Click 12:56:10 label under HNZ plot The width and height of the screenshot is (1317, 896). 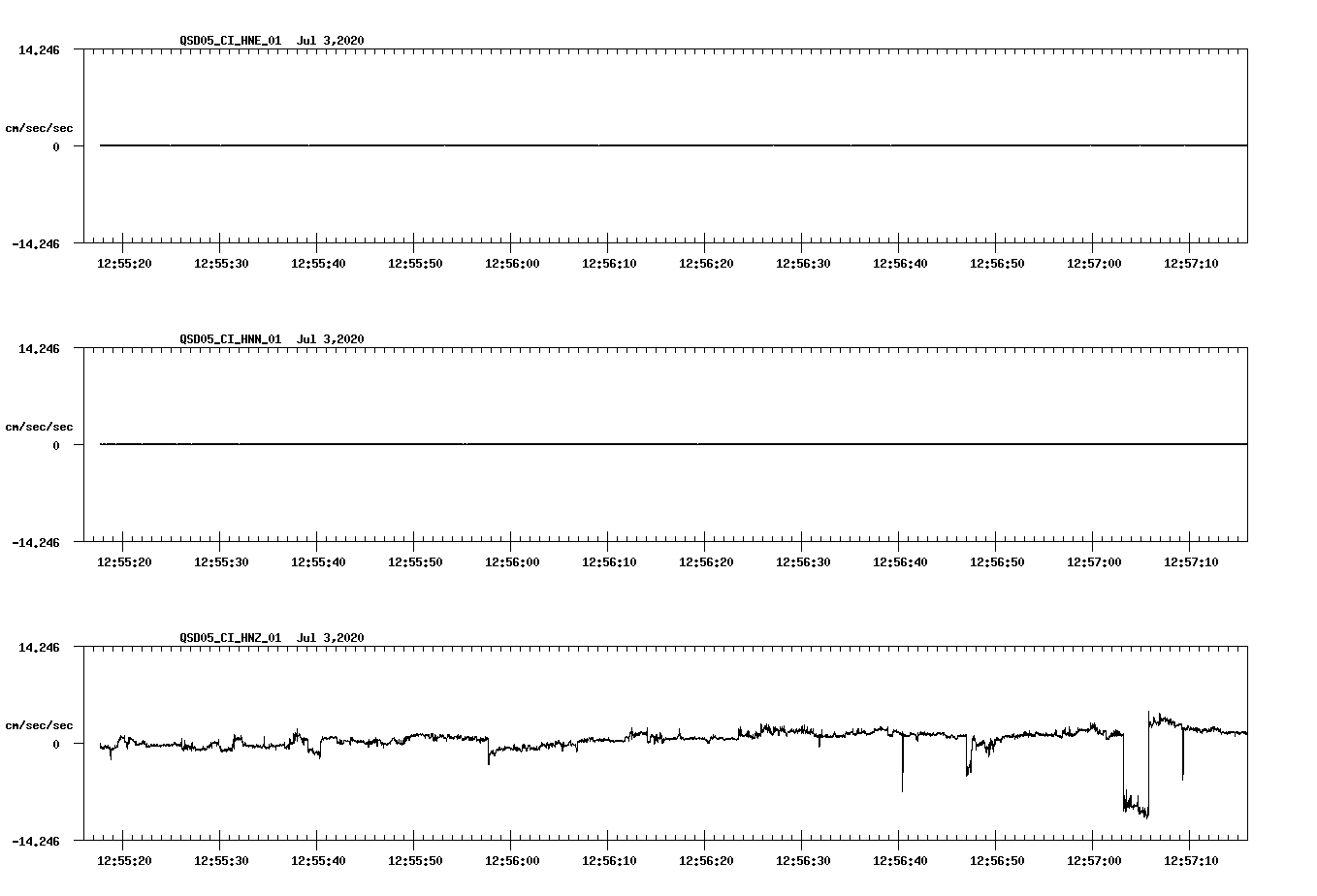pyautogui.click(x=609, y=861)
